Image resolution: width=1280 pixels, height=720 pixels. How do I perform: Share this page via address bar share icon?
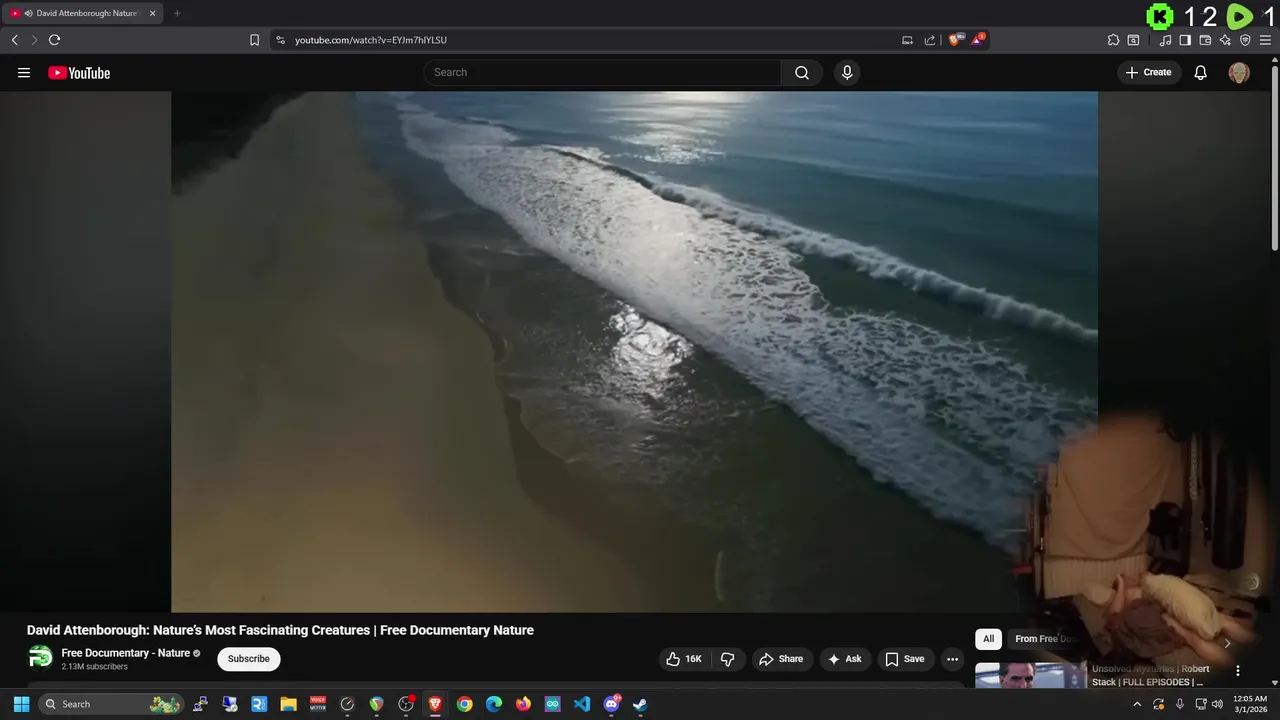coord(930,40)
